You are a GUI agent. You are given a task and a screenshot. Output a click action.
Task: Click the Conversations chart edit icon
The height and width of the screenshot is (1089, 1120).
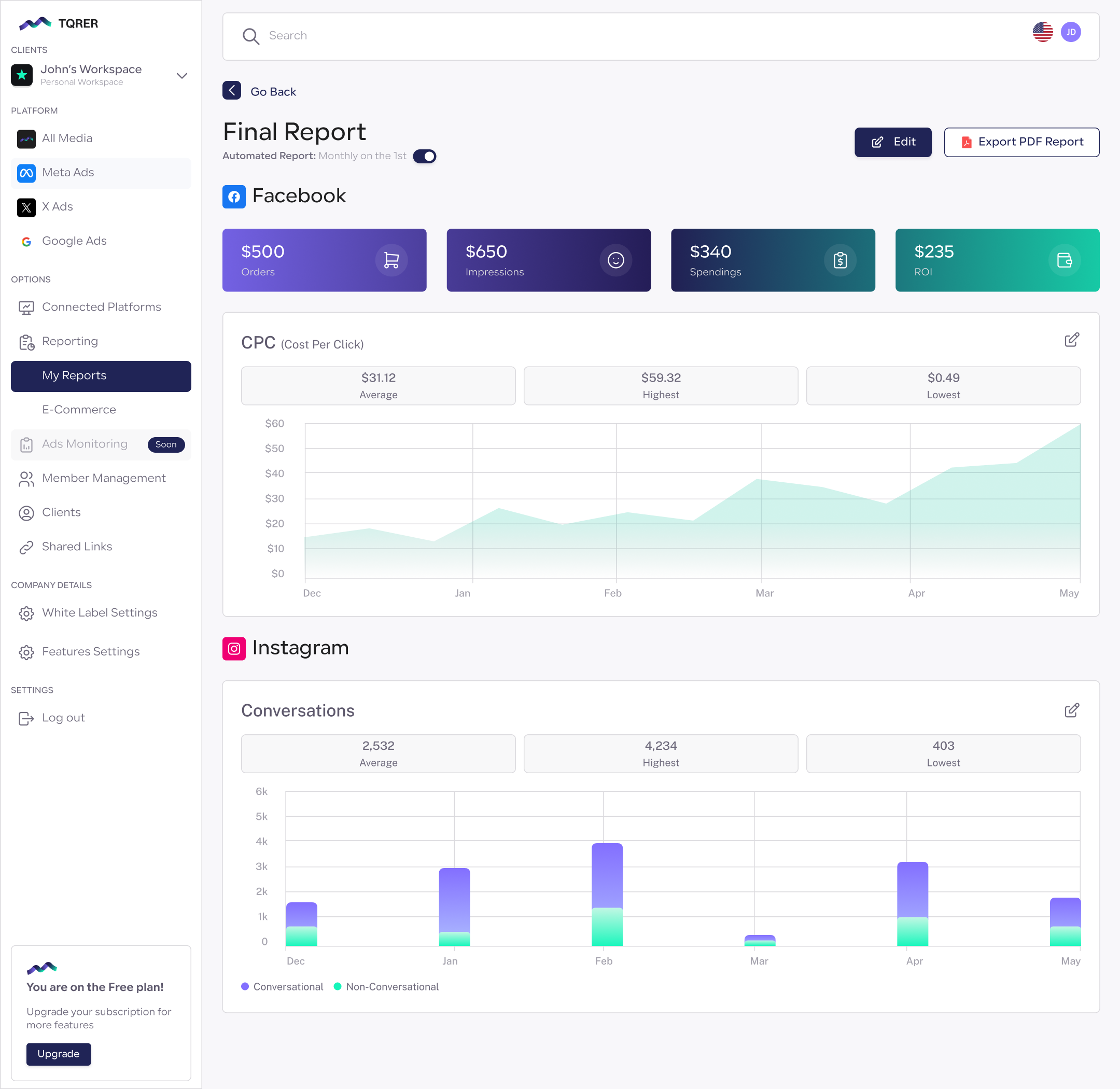pos(1071,710)
